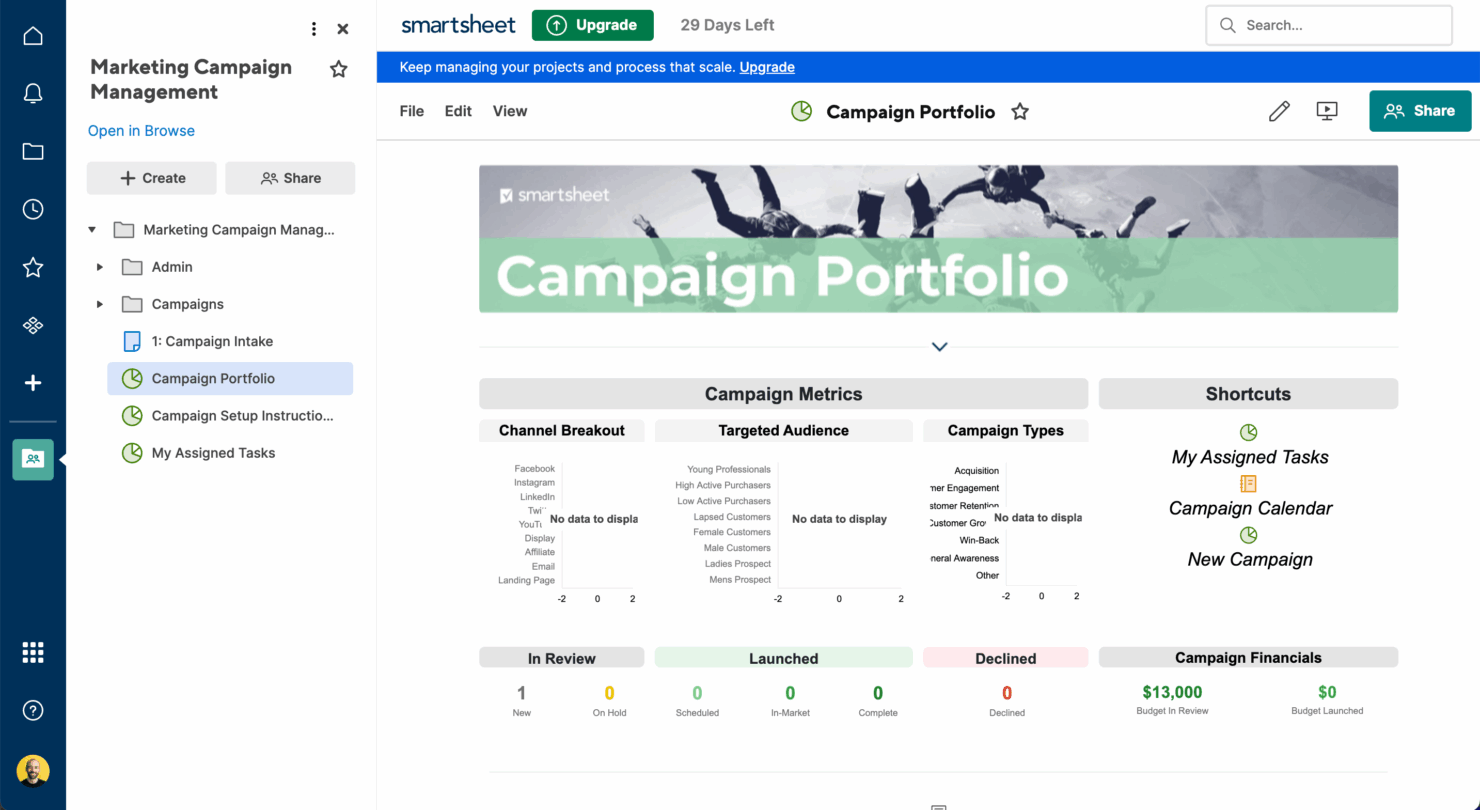Click the New Campaign shortcut icon
1480x810 pixels.
[1248, 535]
